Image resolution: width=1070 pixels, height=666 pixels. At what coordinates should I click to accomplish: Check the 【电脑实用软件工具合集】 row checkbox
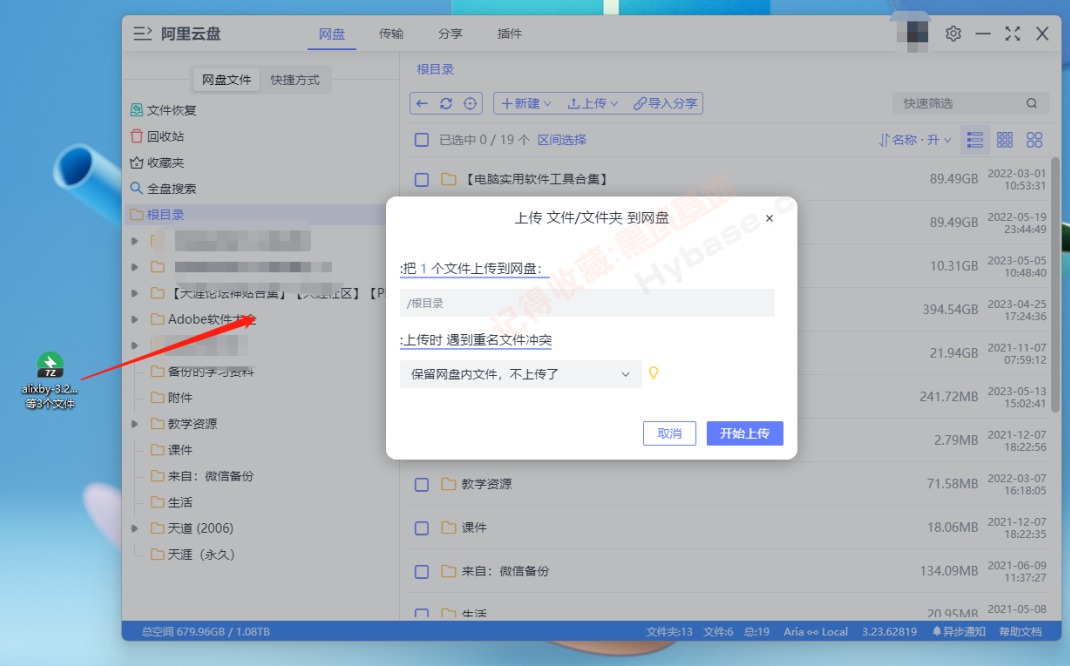pos(422,179)
